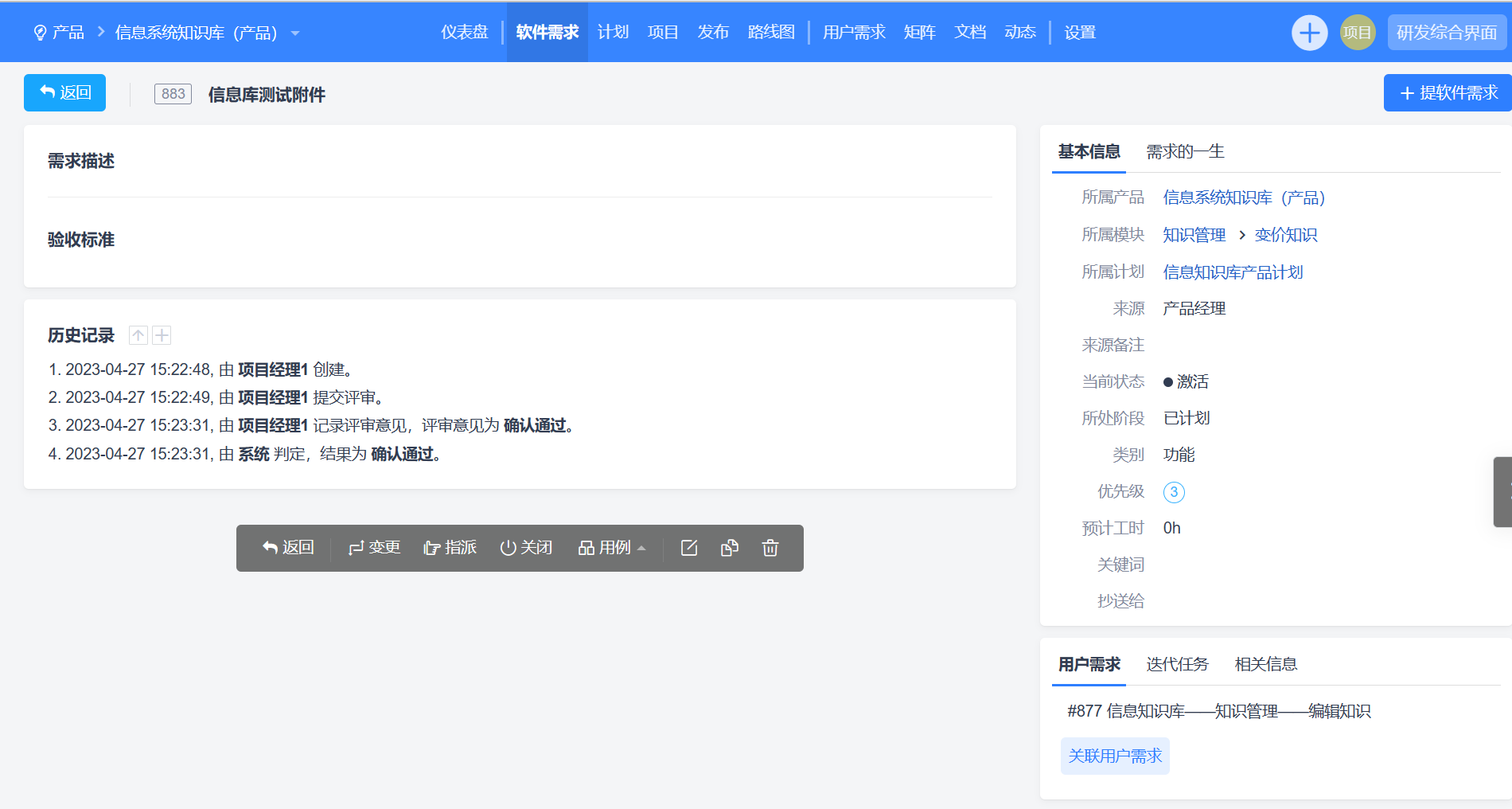This screenshot has width=1512, height=809.
Task: Click the 提软件需求 button
Action: point(1448,93)
